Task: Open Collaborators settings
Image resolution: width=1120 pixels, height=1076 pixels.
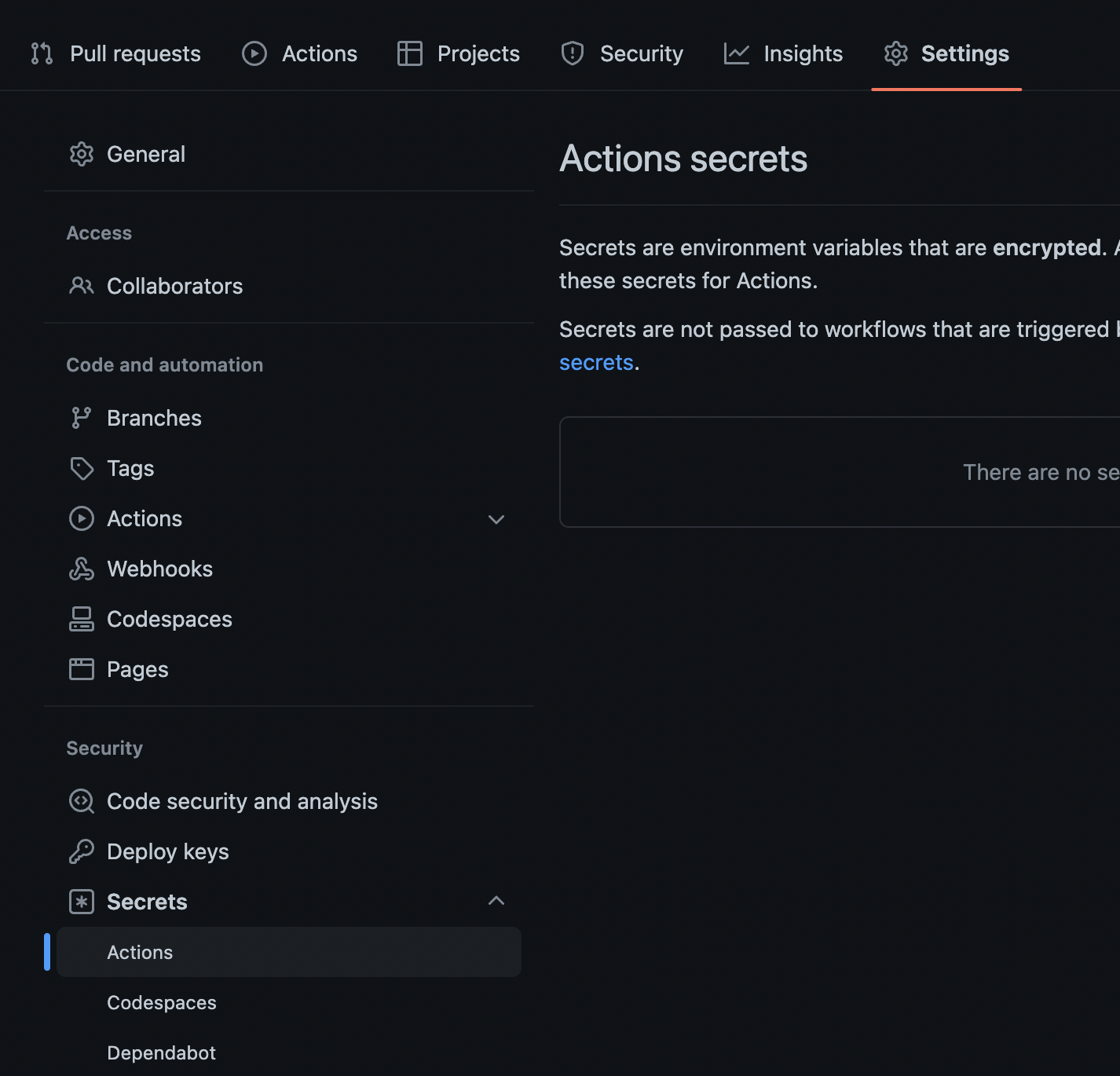Action: 289,286
